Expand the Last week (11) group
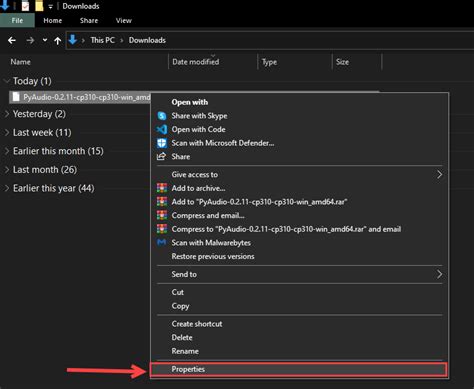The height and width of the screenshot is (389, 474). [x=7, y=133]
